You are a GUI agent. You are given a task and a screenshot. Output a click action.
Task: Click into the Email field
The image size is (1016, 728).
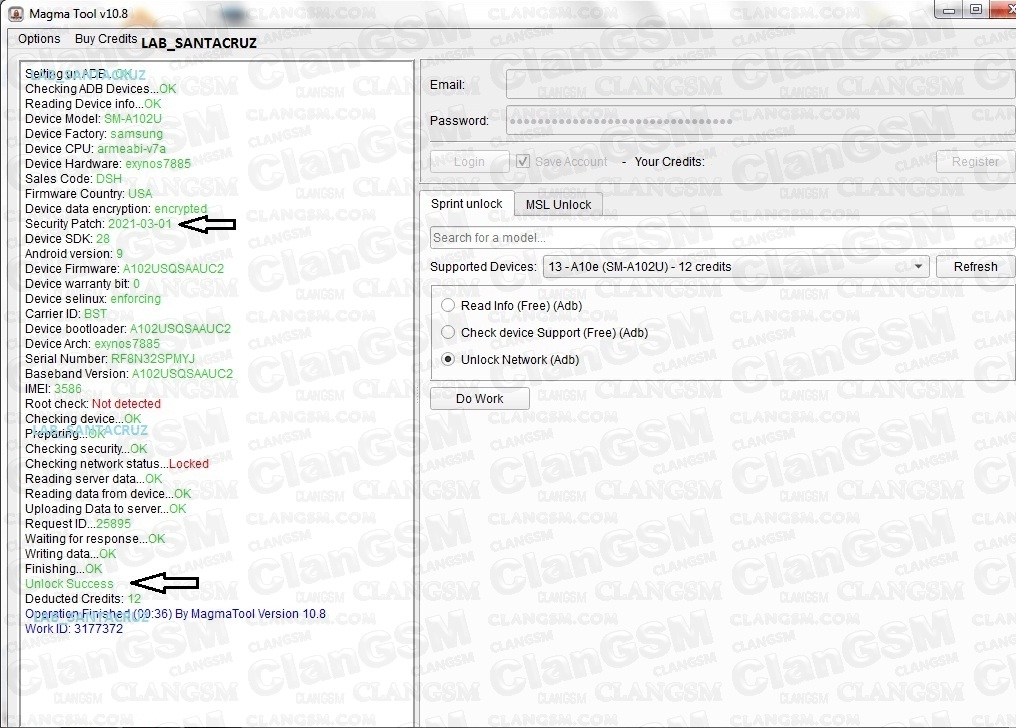761,84
